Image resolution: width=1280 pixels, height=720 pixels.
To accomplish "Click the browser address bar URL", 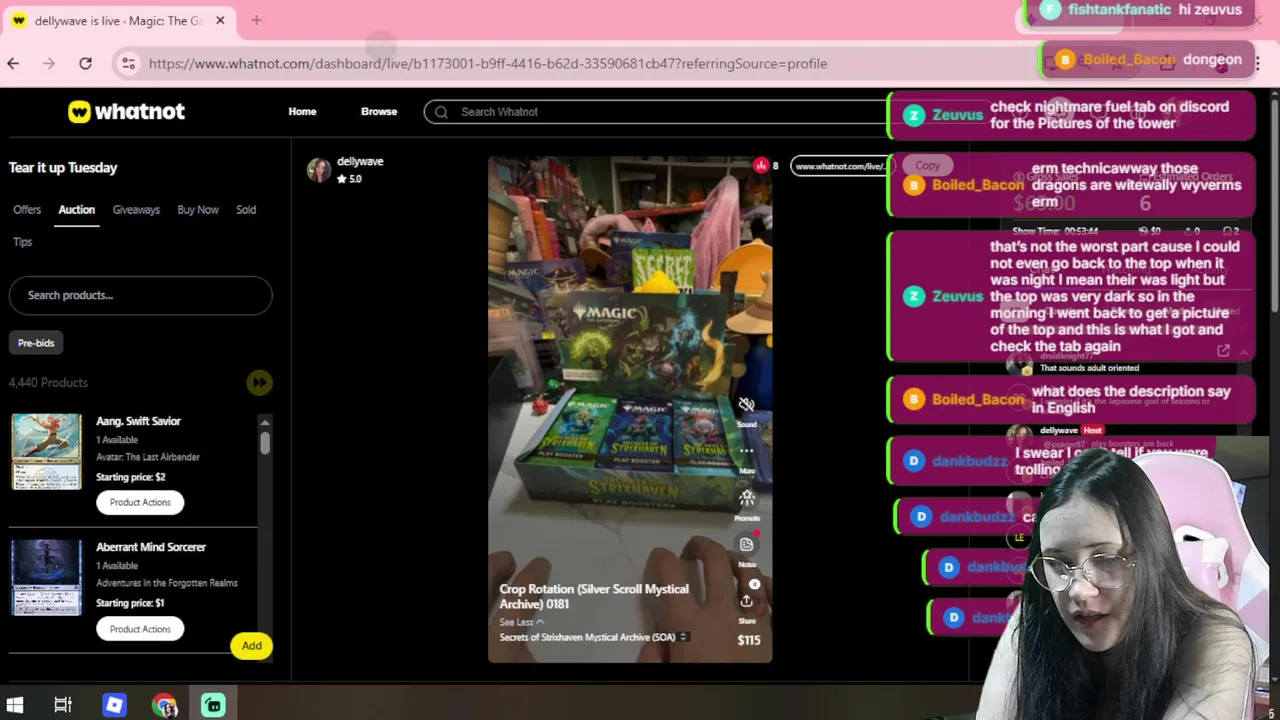I will tap(488, 63).
